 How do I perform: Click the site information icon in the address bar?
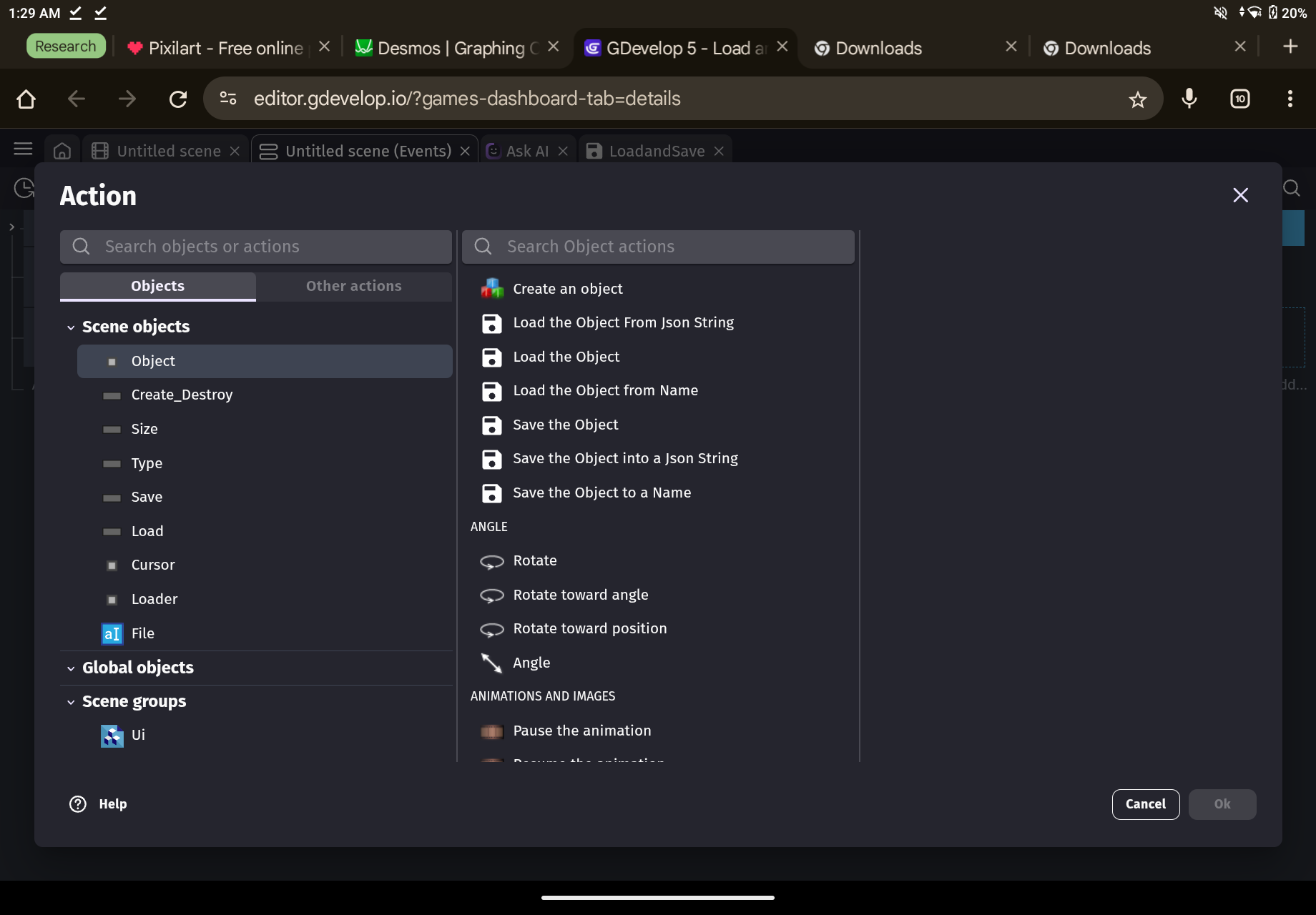coord(228,99)
